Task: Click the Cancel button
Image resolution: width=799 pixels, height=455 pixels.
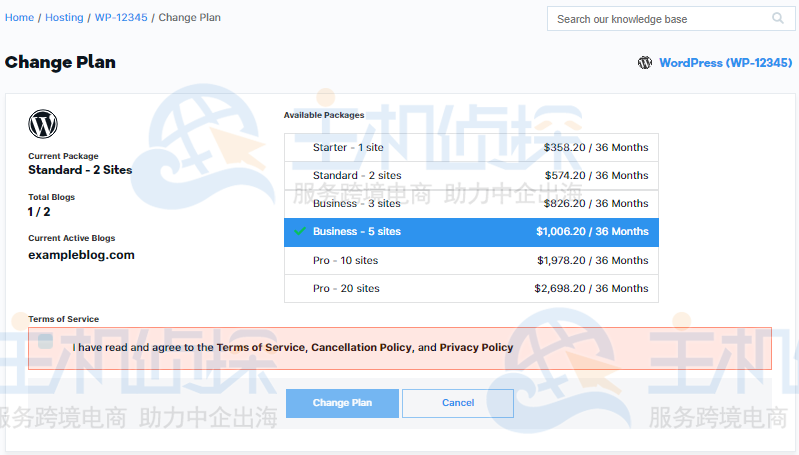Action: point(458,403)
